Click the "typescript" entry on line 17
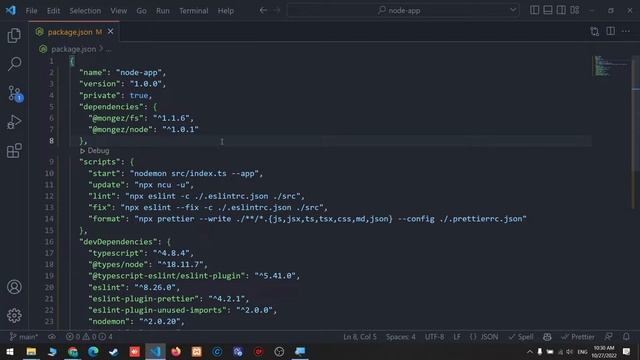Image resolution: width=640 pixels, height=360 pixels. [x=116, y=253]
